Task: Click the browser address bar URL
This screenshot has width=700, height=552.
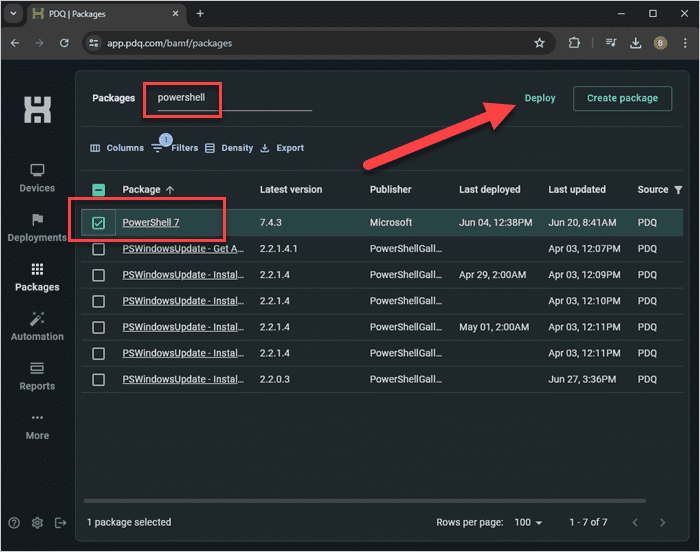Action: (170, 43)
